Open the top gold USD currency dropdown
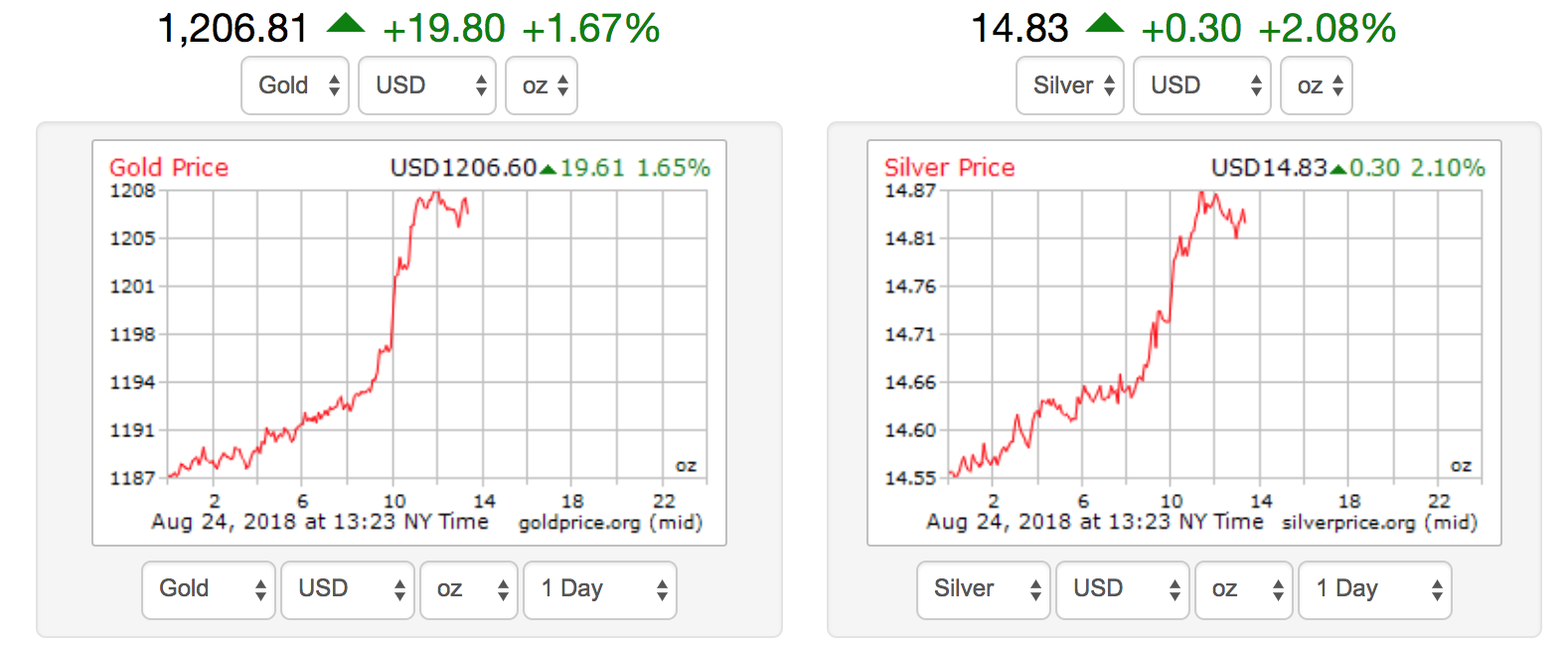The image size is (1568, 646). 426,85
